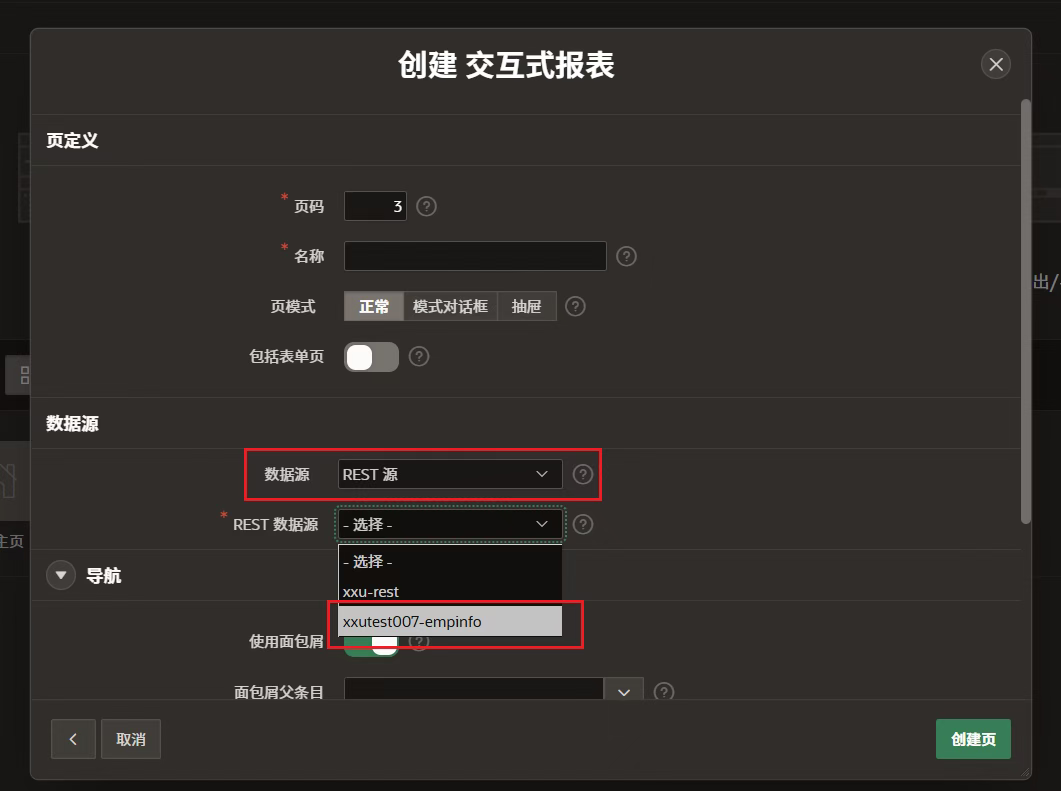Image resolution: width=1061 pixels, height=791 pixels.
Task: Select 抽屉 page mode
Action: pos(527,307)
